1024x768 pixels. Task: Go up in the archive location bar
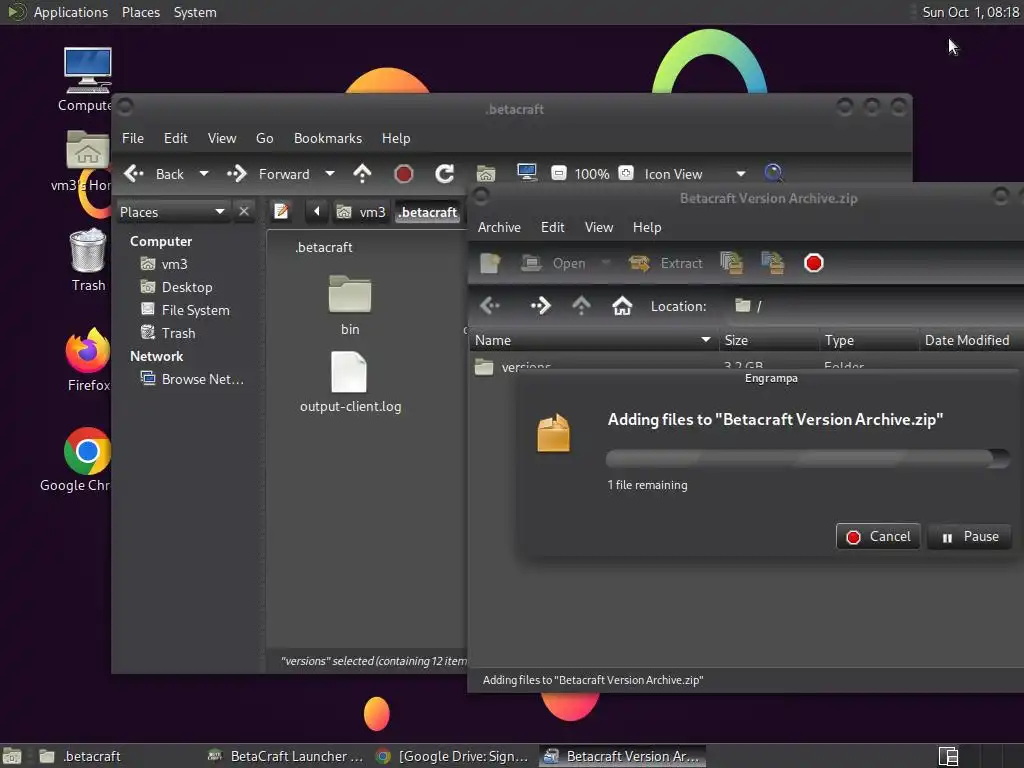[581, 306]
